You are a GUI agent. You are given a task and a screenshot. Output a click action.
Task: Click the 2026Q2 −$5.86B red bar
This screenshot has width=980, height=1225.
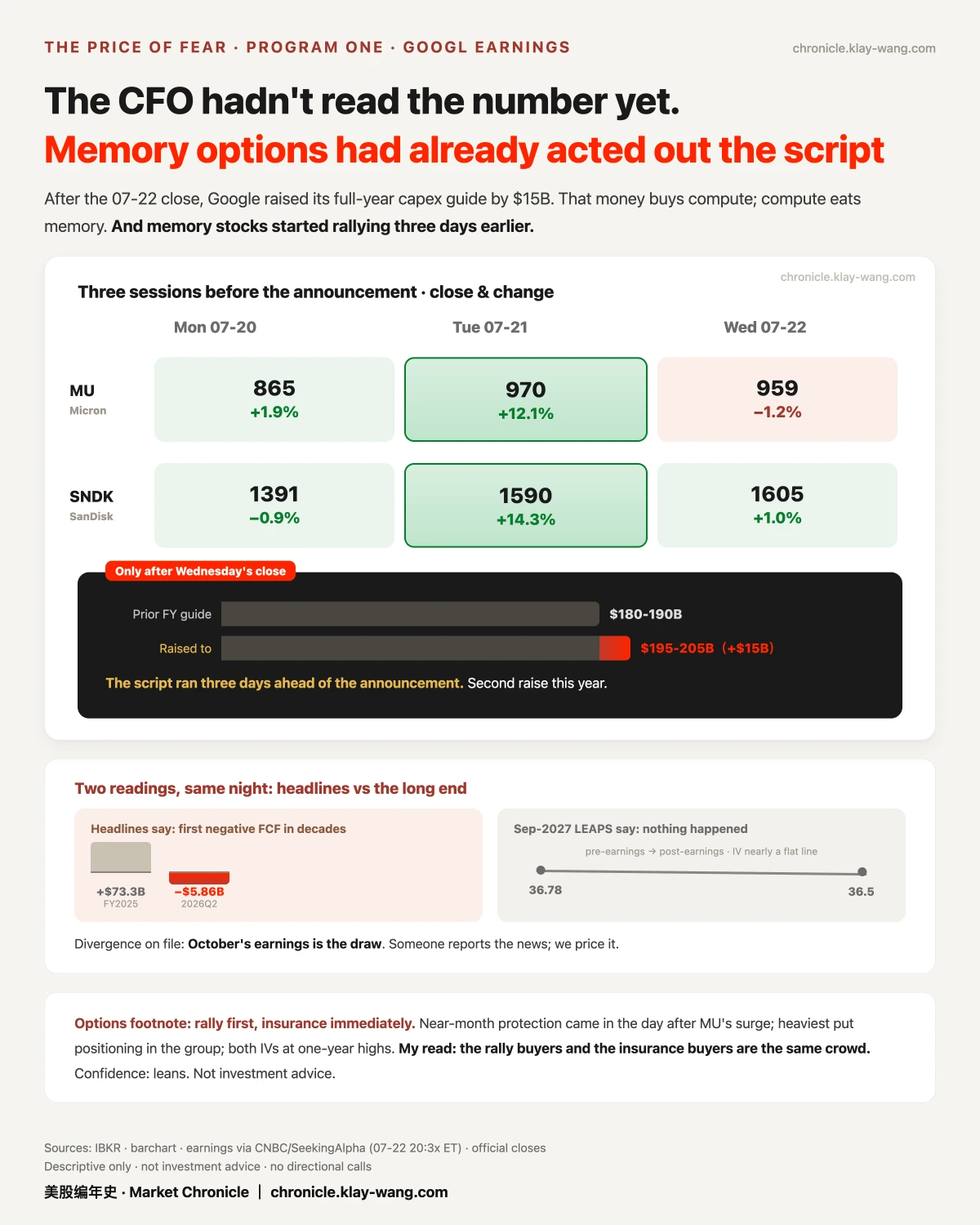pos(199,878)
